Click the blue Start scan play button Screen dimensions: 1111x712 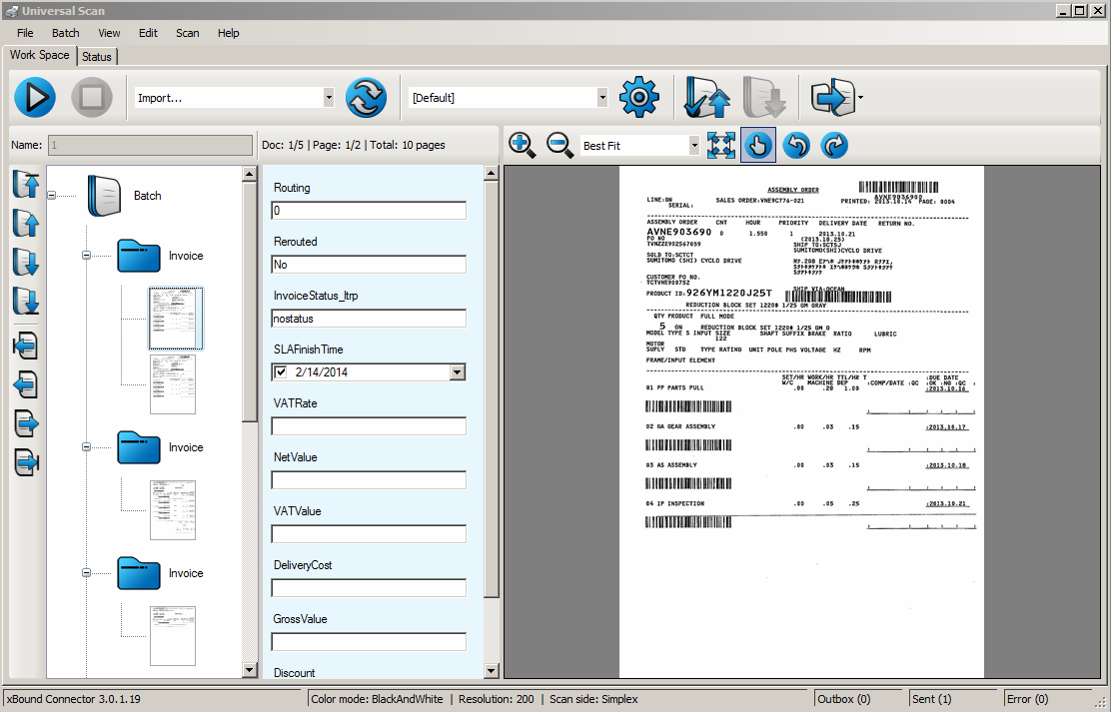[35, 98]
